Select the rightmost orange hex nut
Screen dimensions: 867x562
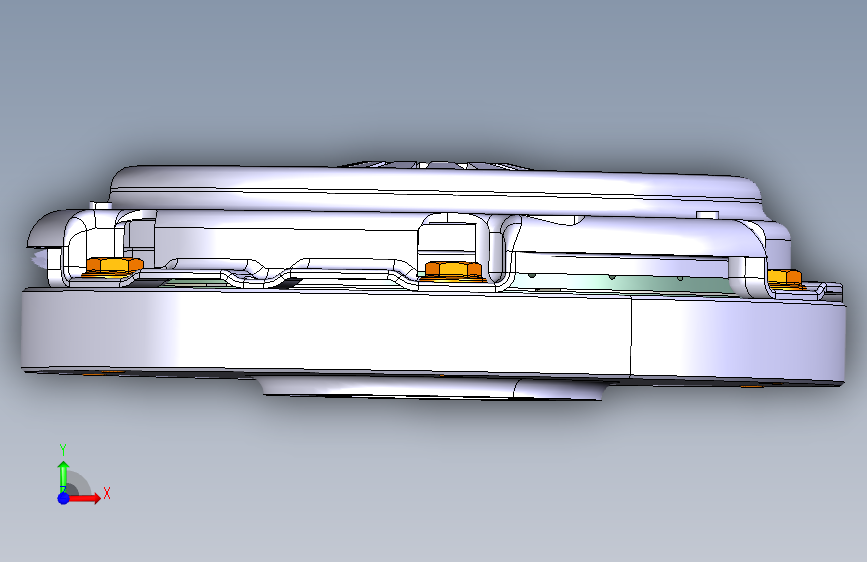(x=785, y=278)
